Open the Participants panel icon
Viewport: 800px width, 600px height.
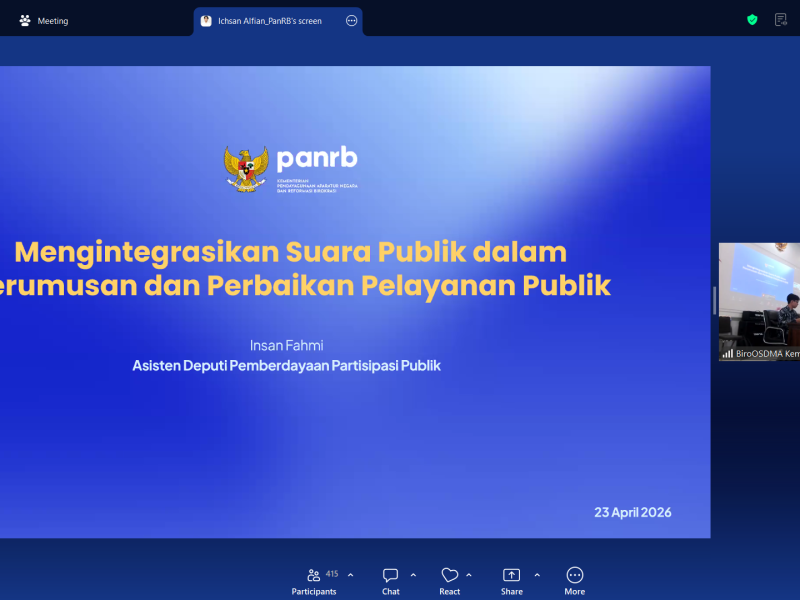(314, 575)
